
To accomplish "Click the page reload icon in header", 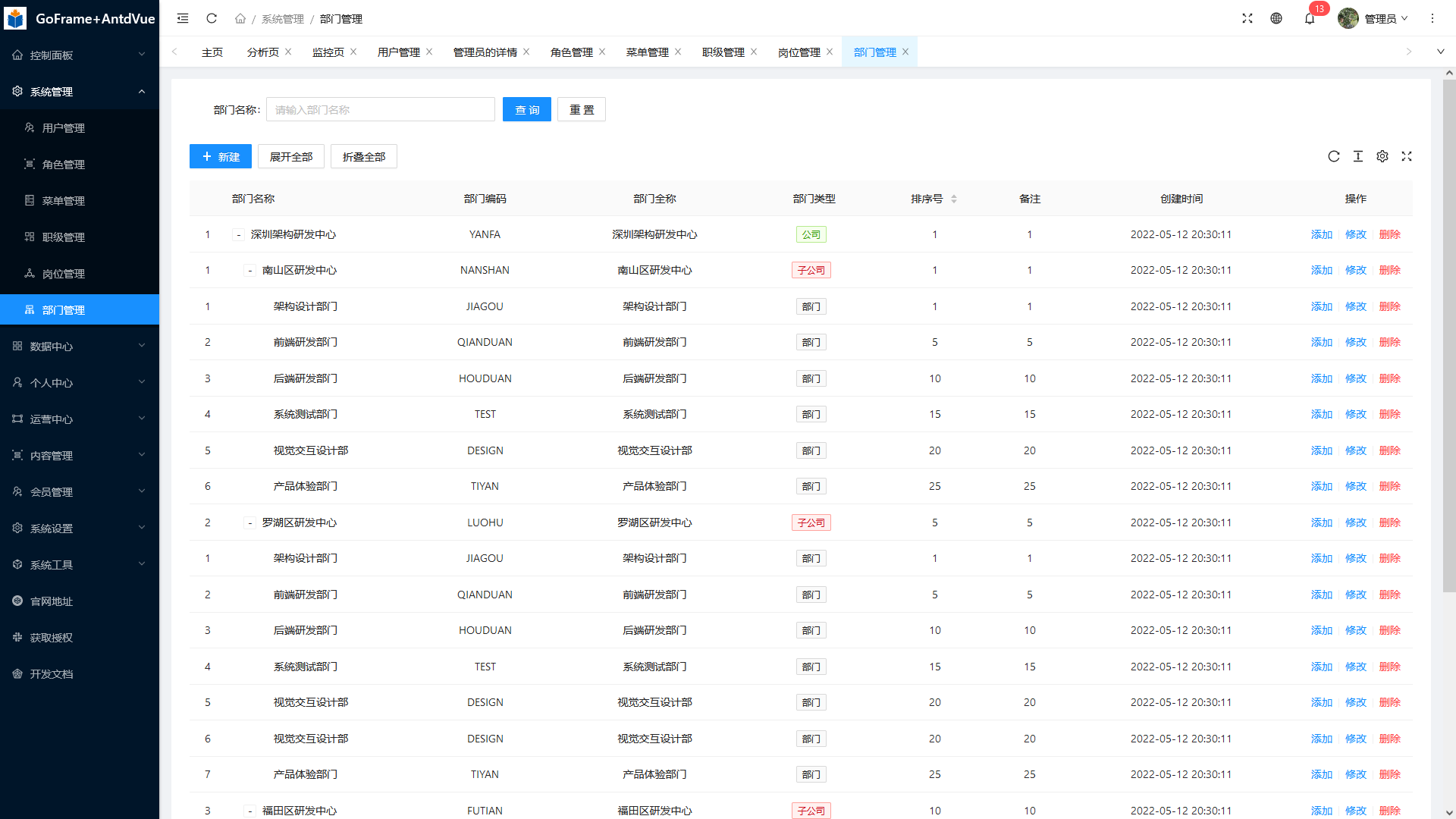I will pos(212,18).
